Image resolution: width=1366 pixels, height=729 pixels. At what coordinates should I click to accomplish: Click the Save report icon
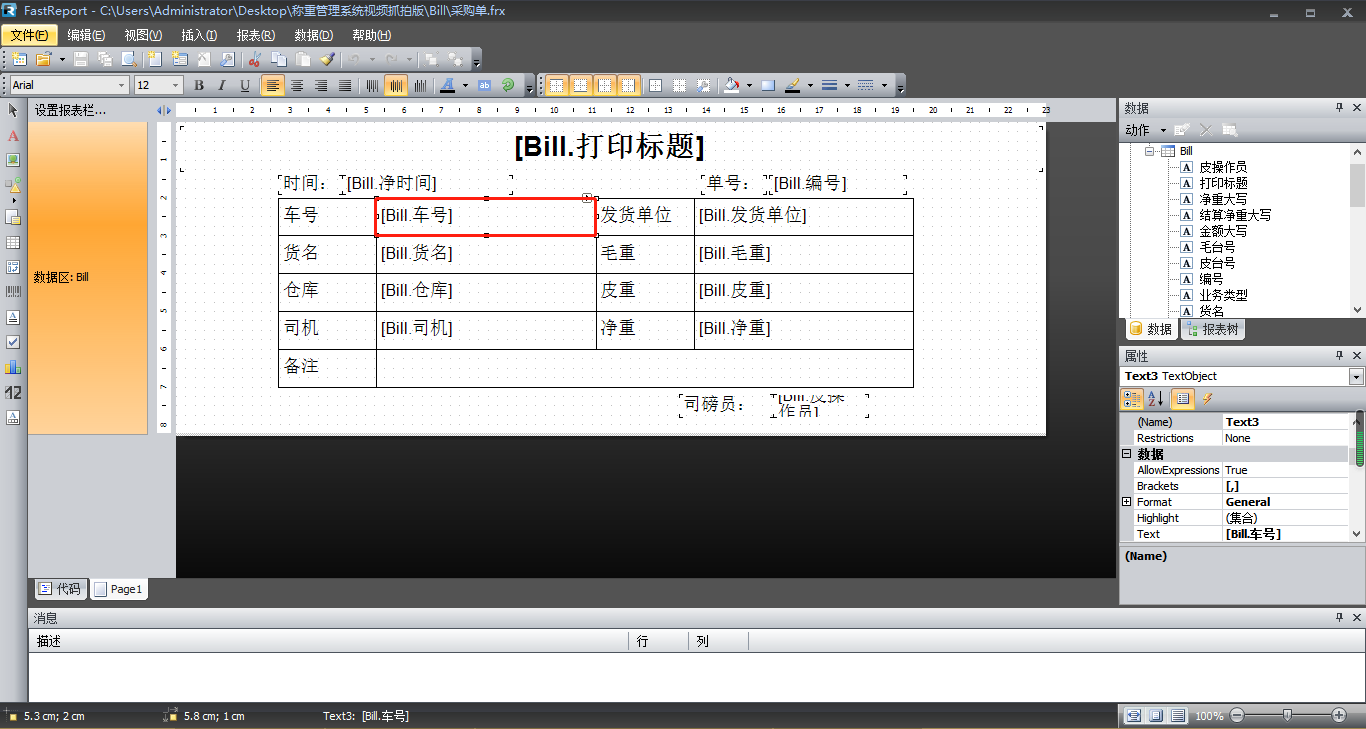(x=81, y=60)
